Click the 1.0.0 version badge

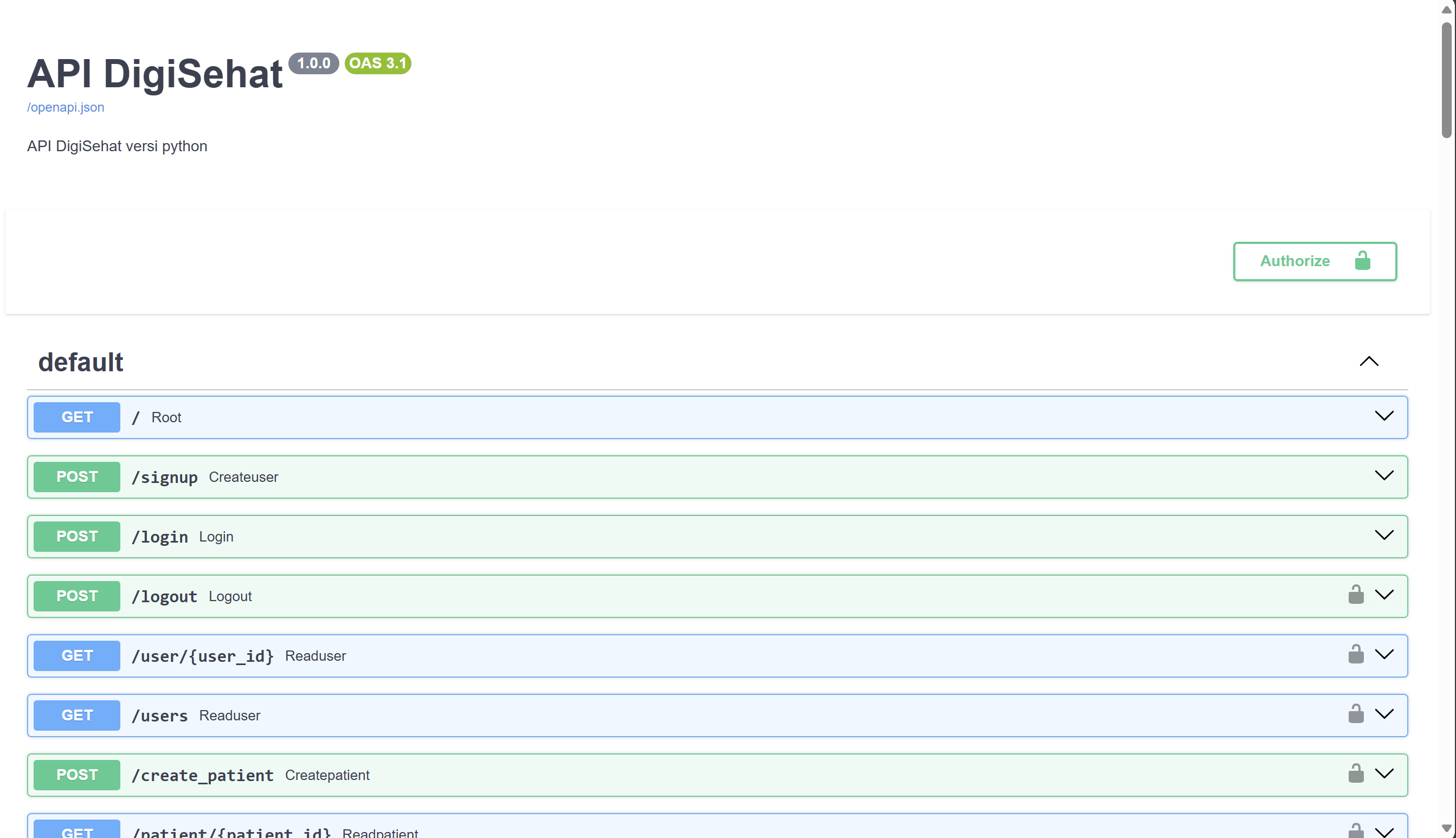pos(314,63)
